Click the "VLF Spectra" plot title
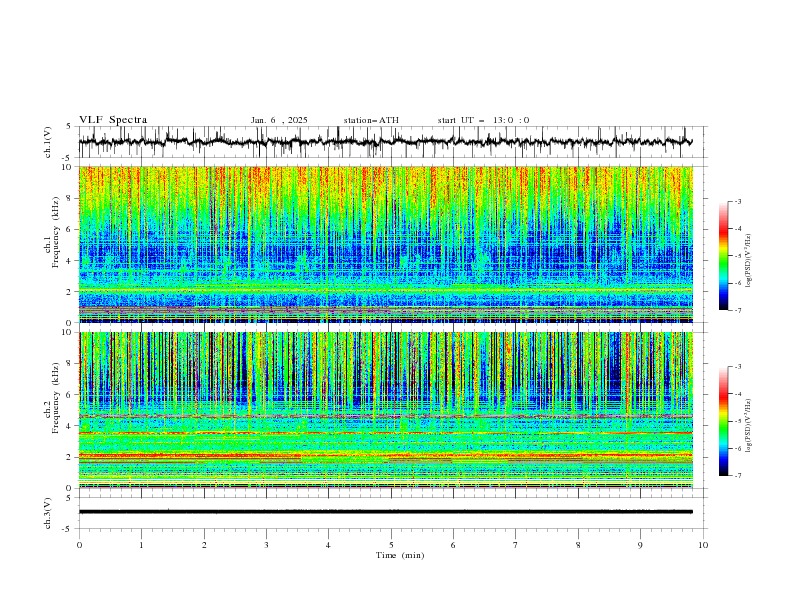The width and height of the screenshot is (792, 612). [113, 120]
